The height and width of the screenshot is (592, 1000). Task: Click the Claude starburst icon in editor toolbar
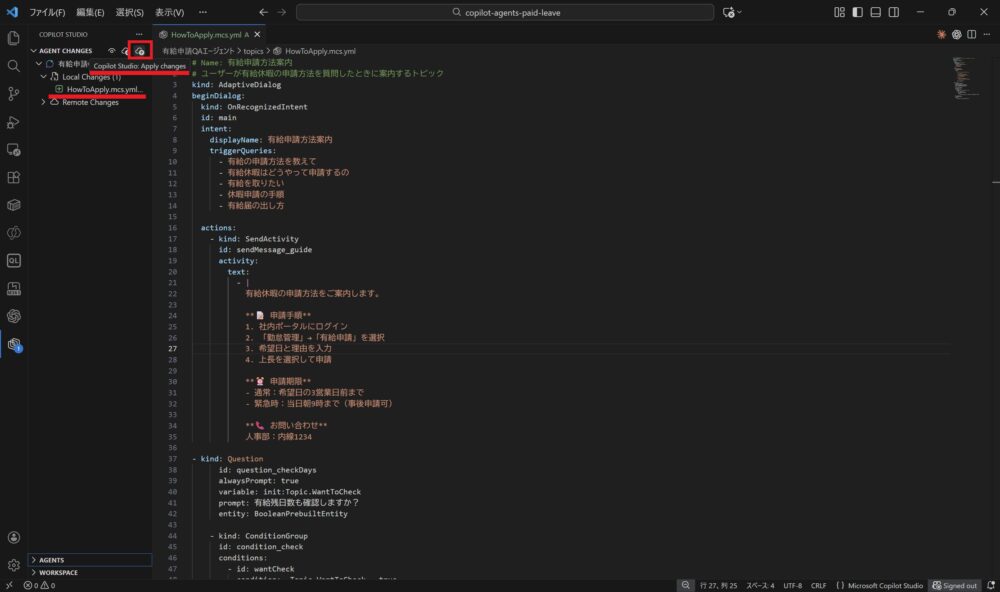click(x=941, y=34)
